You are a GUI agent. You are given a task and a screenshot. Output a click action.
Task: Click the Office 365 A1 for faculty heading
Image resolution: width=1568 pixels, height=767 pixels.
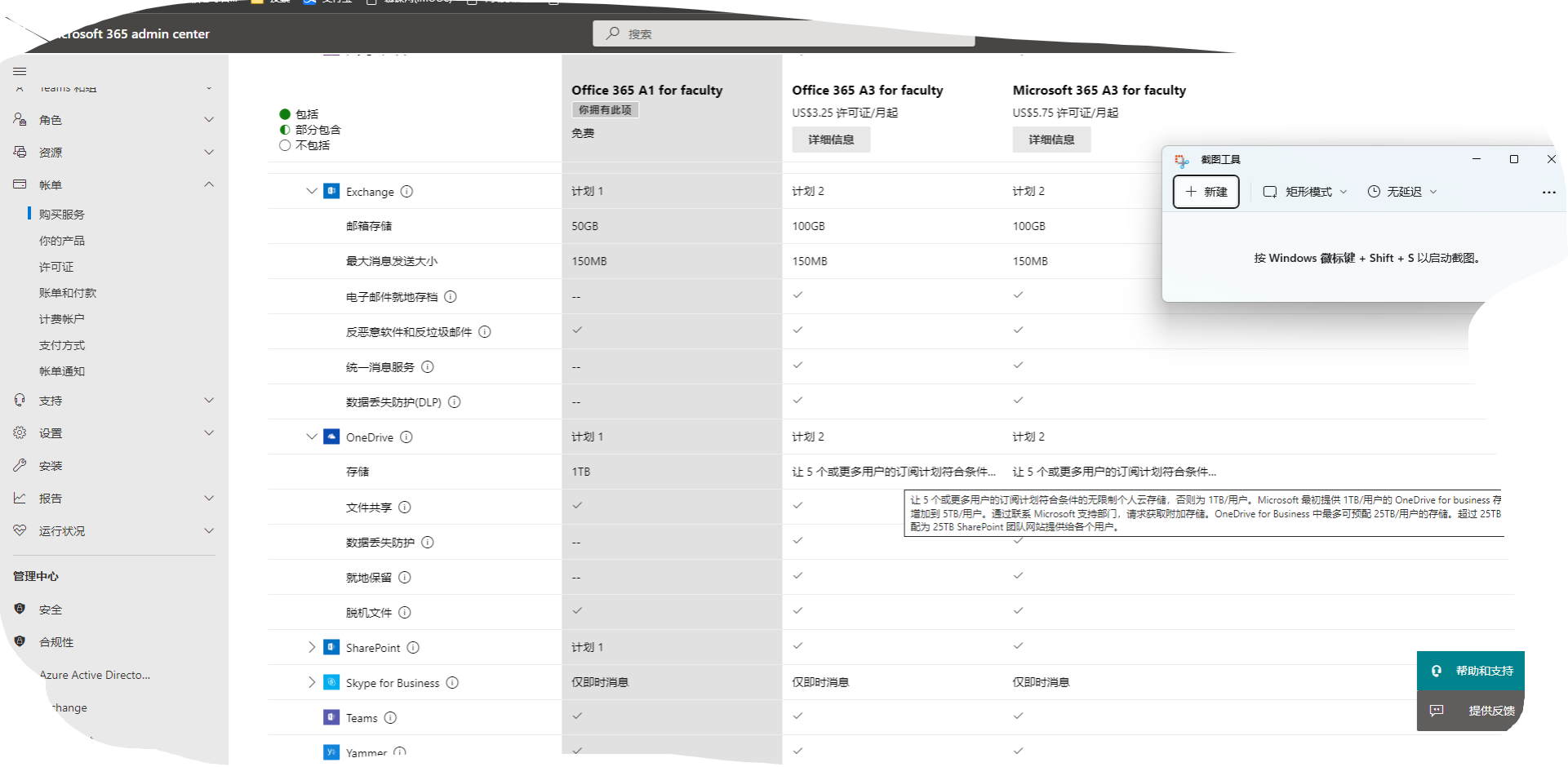pos(646,90)
